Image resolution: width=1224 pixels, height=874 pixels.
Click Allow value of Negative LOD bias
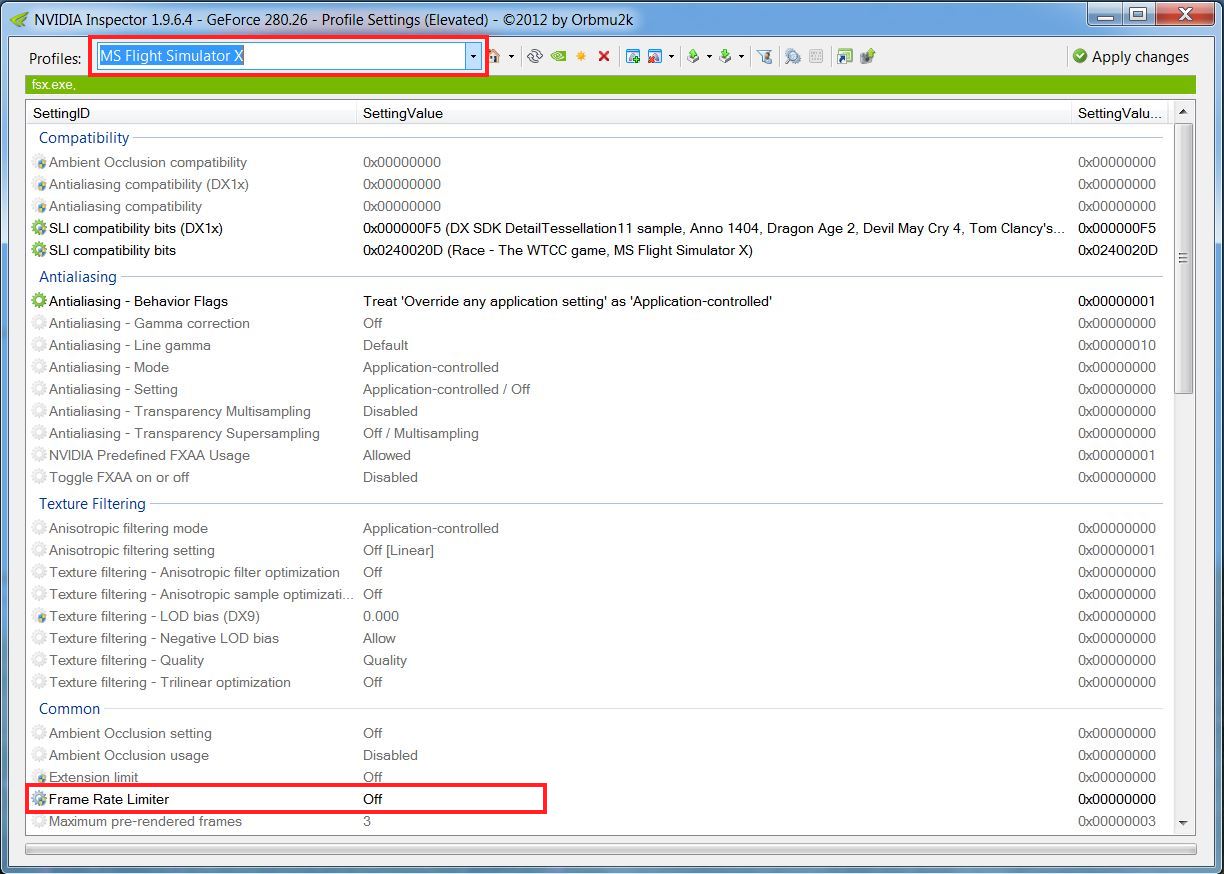(x=379, y=638)
